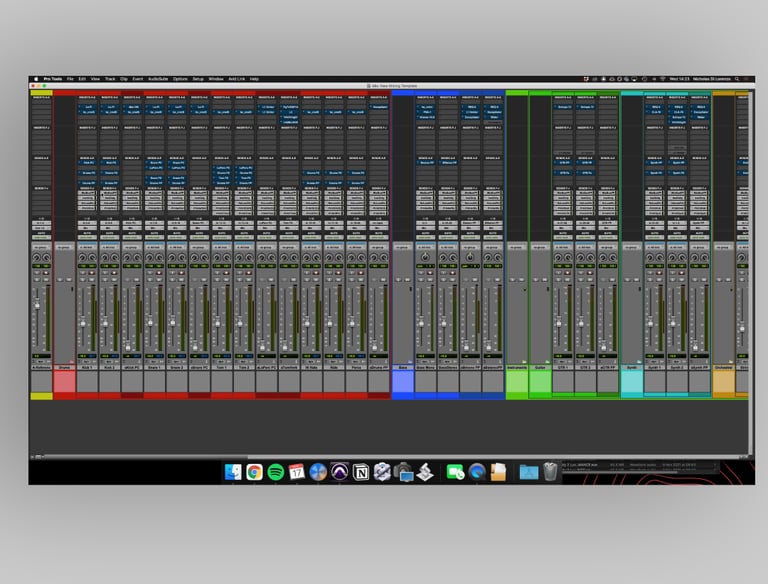
Task: Open the Spotify app in the Dock
Action: (x=275, y=472)
